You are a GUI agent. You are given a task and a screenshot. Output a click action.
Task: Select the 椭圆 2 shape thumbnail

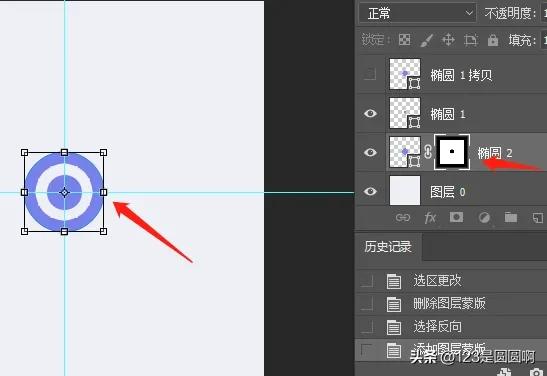point(405,152)
